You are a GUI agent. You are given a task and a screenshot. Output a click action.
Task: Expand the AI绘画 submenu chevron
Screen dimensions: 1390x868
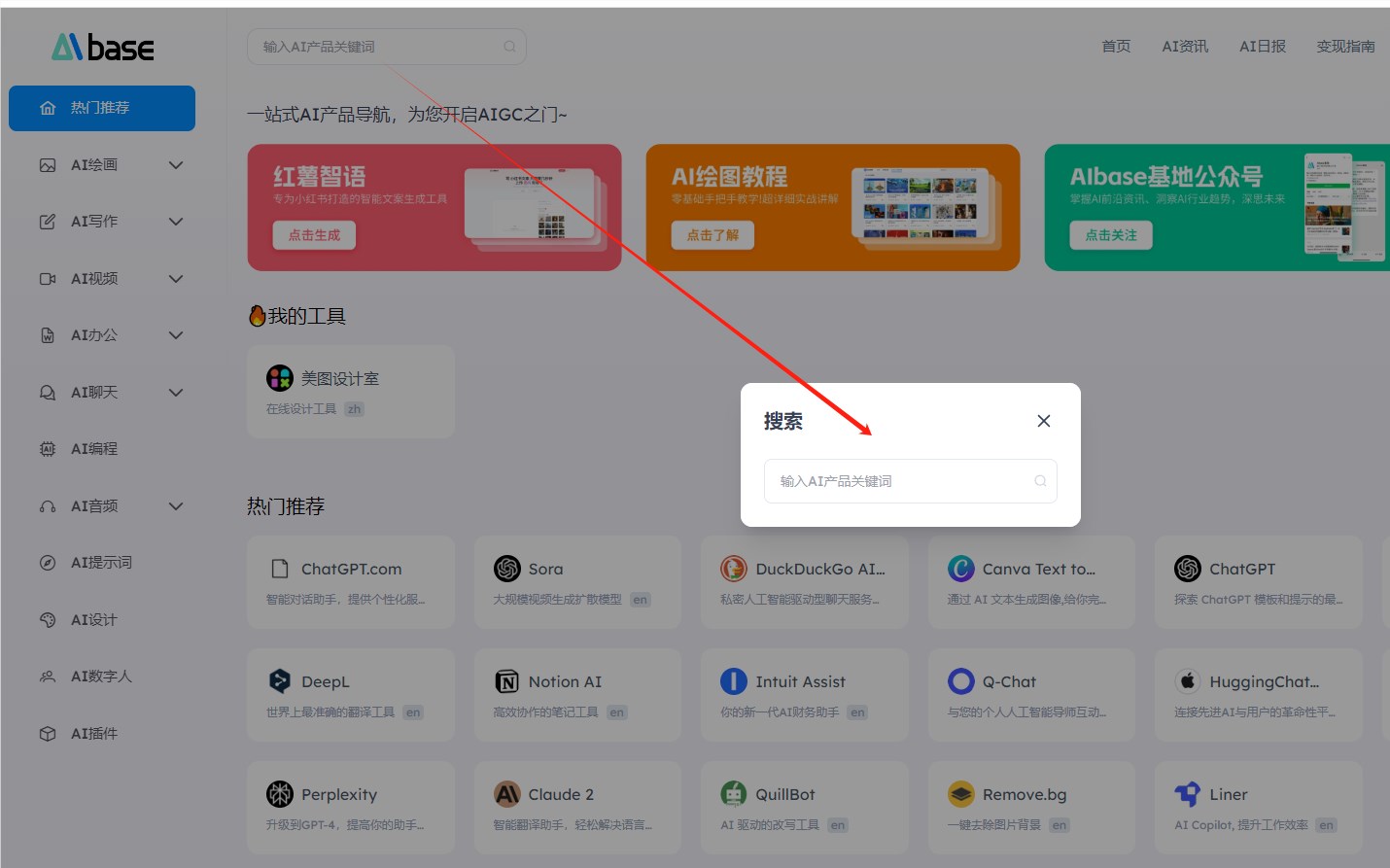(176, 165)
